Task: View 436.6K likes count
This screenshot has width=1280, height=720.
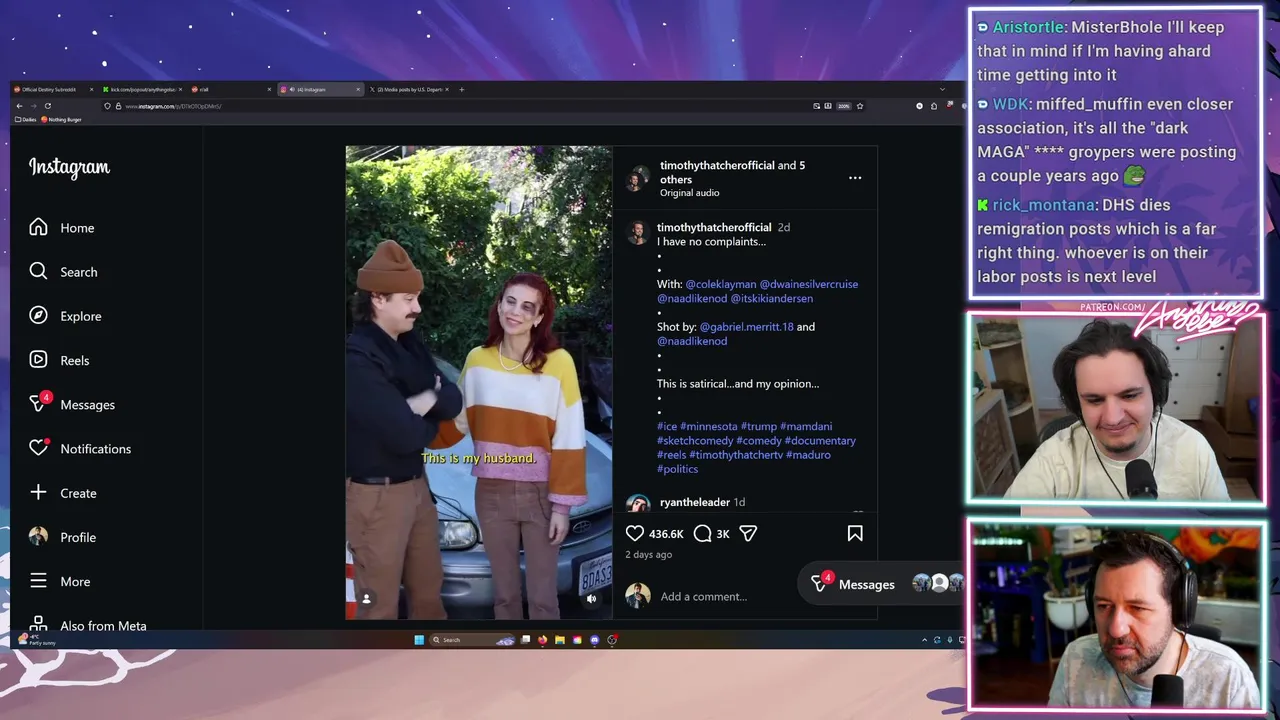Action: 666,534
